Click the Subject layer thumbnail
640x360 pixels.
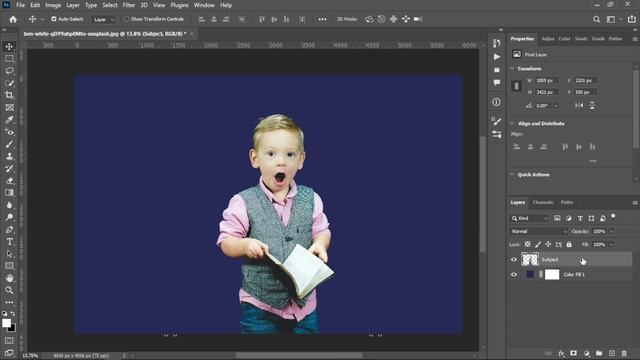530,260
